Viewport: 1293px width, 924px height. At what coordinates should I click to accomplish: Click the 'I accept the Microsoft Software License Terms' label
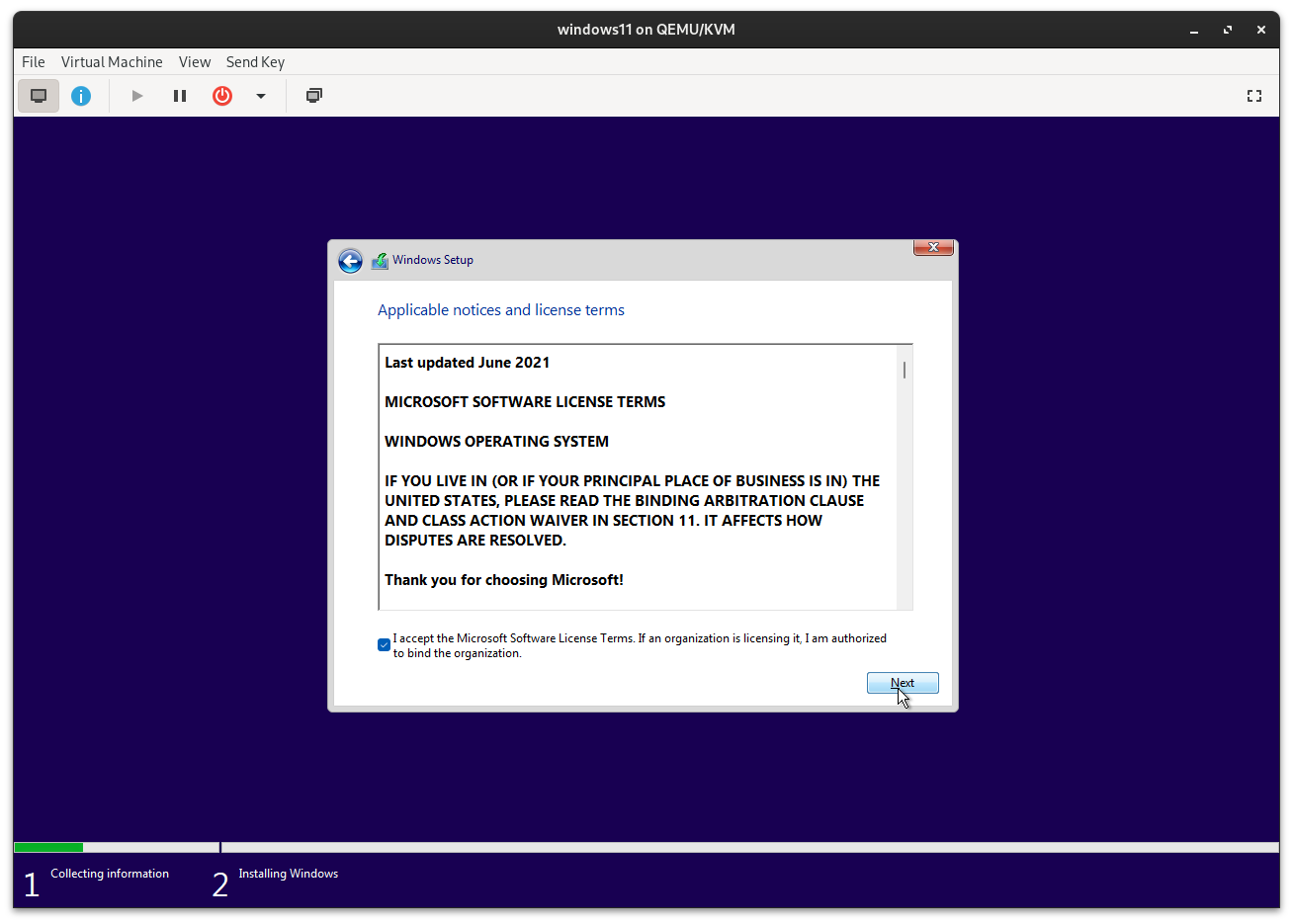[640, 645]
